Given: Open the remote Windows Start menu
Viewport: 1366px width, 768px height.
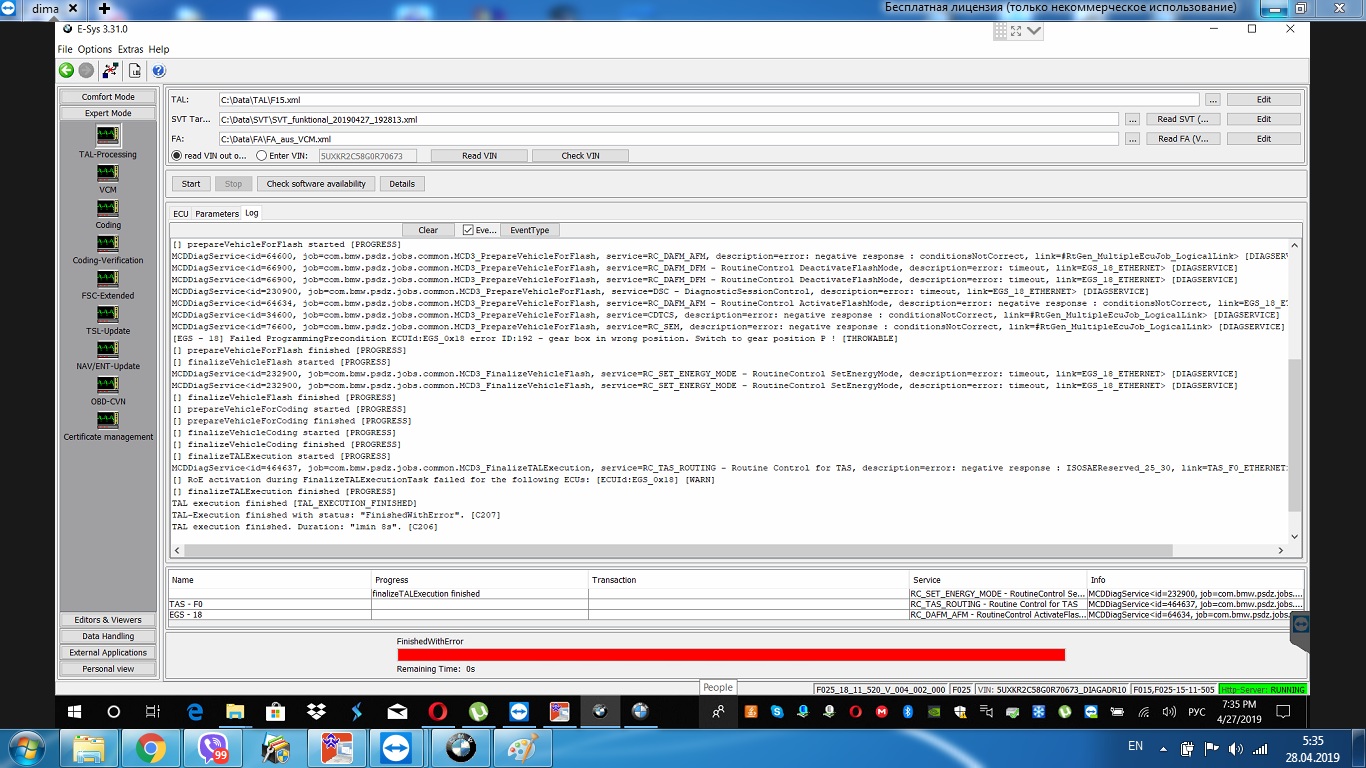Looking at the screenshot, I should point(74,711).
